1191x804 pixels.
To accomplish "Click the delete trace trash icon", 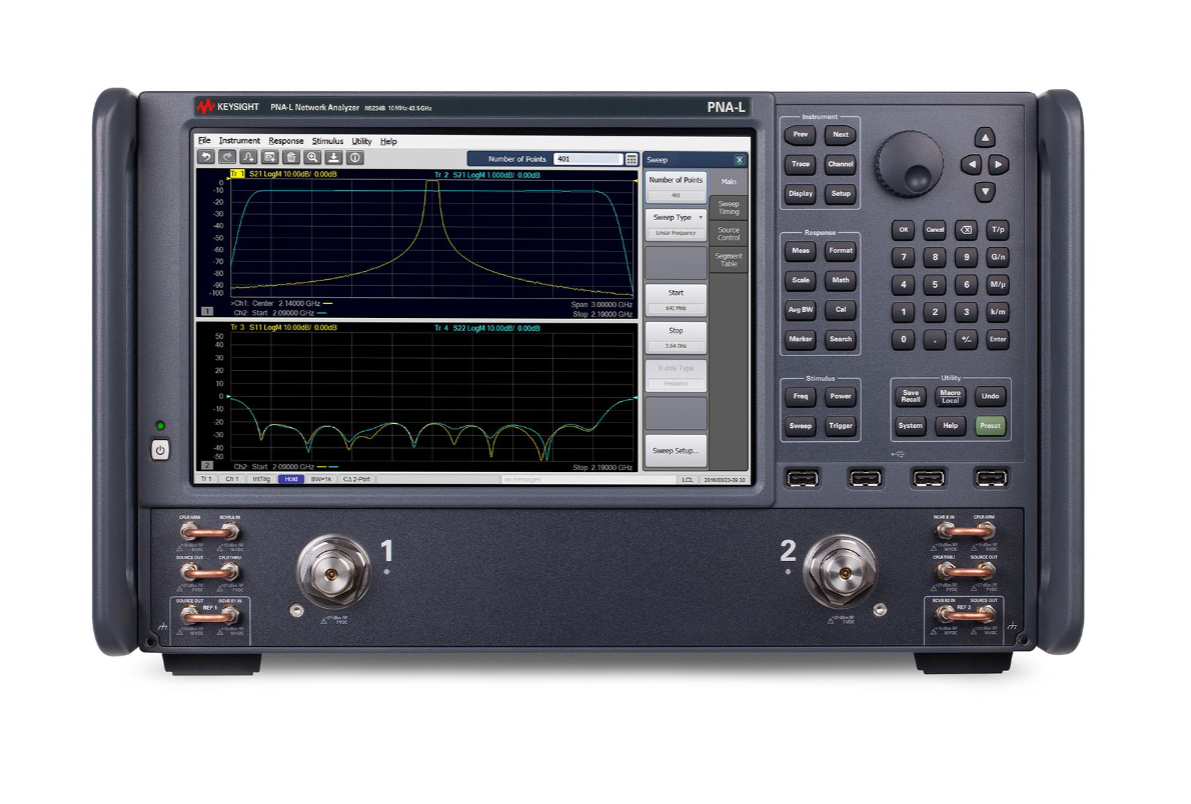I will tap(290, 157).
